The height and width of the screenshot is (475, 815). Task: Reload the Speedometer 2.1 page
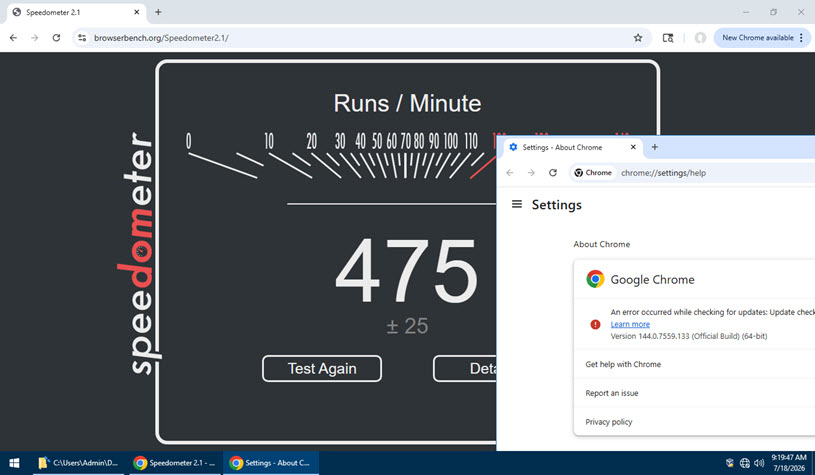56,37
